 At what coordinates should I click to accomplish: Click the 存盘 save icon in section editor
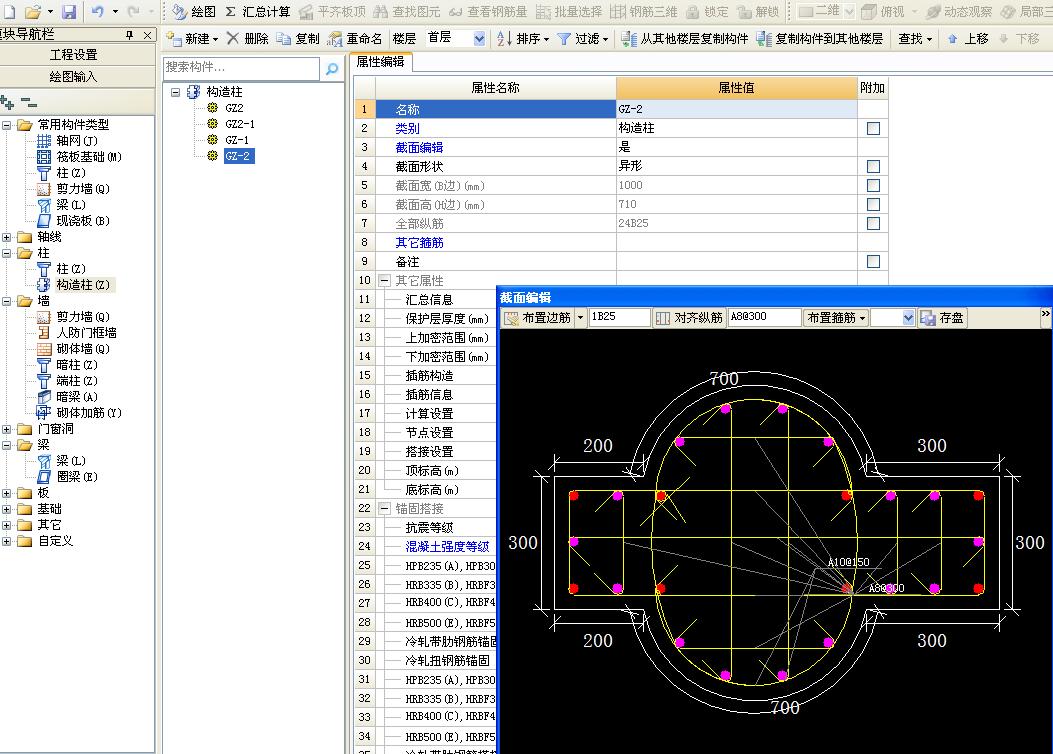[928, 318]
